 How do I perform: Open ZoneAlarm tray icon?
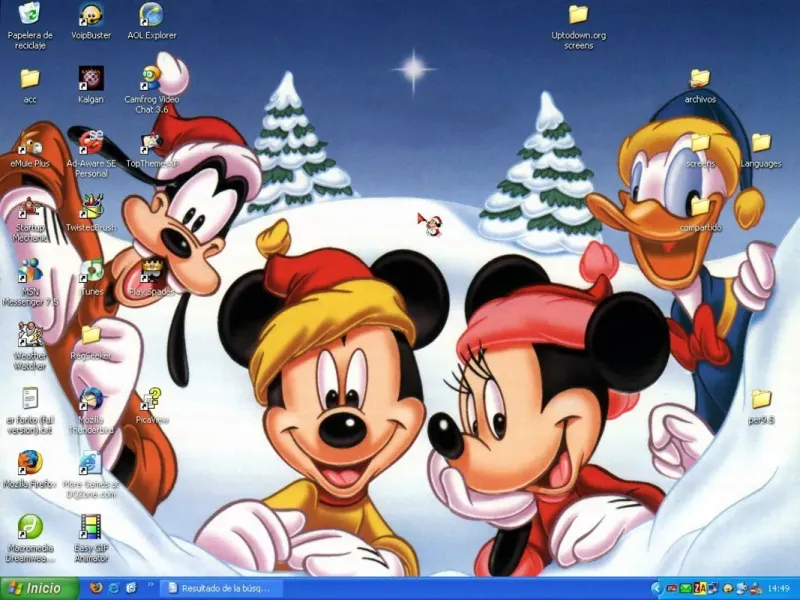[699, 589]
